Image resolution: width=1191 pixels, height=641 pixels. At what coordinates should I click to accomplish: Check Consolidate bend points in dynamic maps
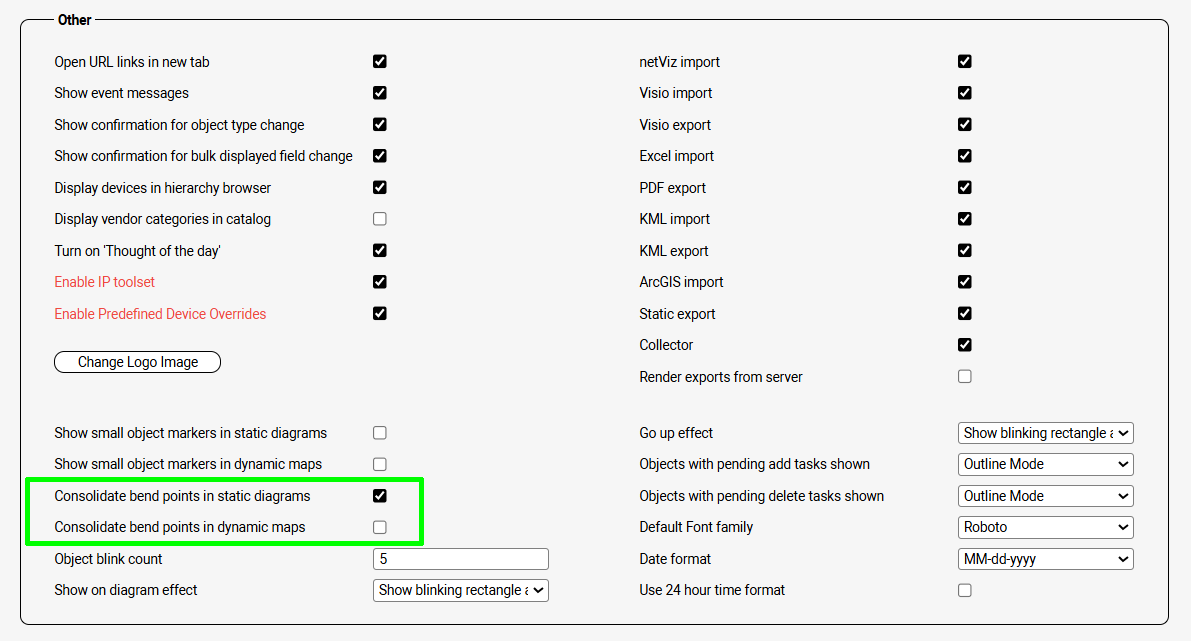[380, 527]
